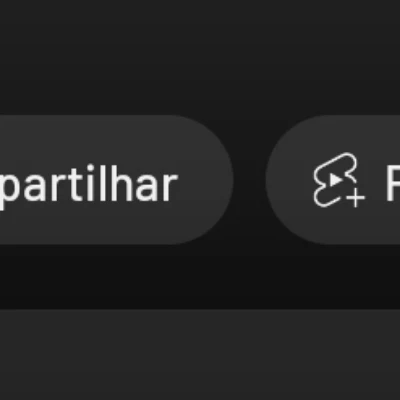Tap the remix pill's Shorts glyph
Viewport: 400px width, 400px height.
click(338, 180)
